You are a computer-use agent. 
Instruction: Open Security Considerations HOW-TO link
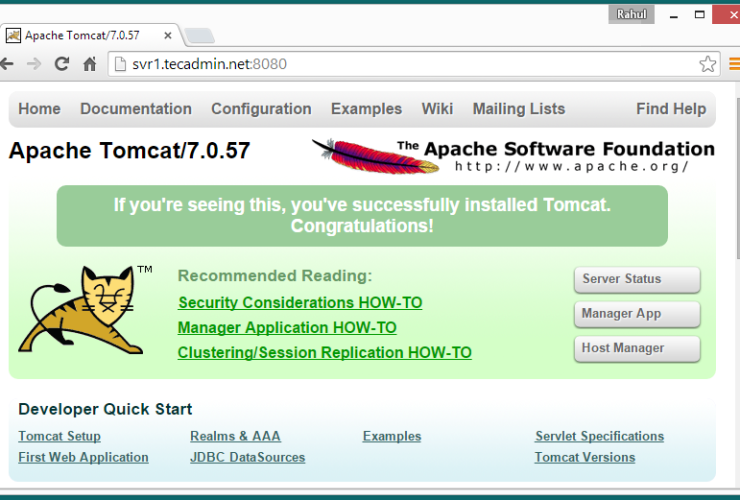[x=300, y=303]
